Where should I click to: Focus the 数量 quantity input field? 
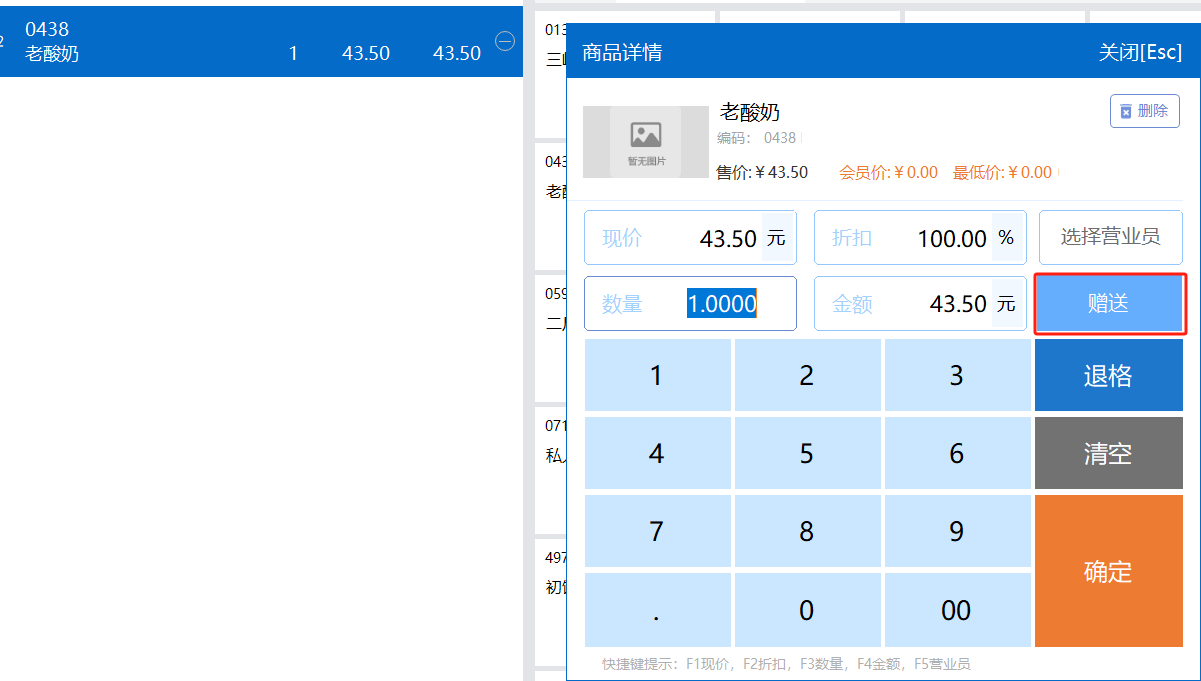click(690, 304)
